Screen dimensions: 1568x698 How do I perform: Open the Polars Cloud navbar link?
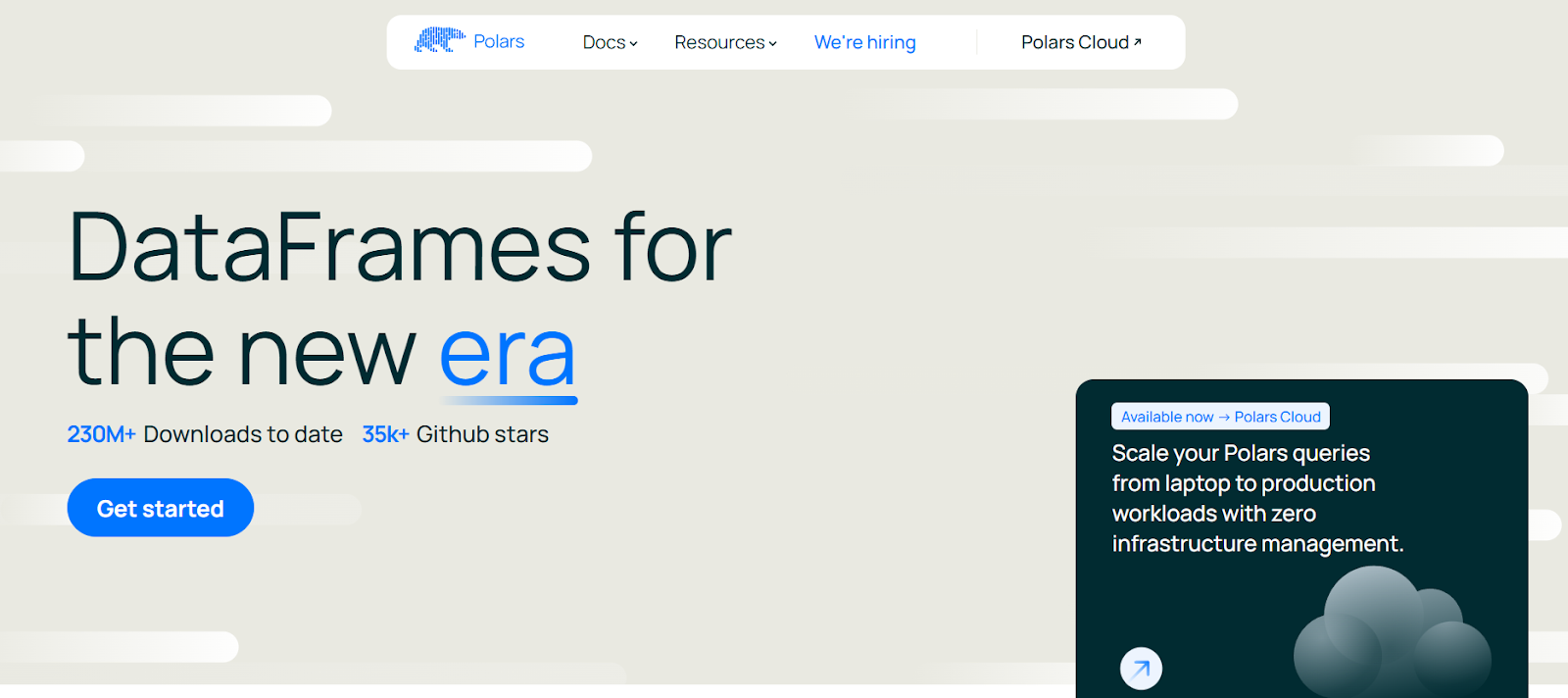pos(1074,43)
